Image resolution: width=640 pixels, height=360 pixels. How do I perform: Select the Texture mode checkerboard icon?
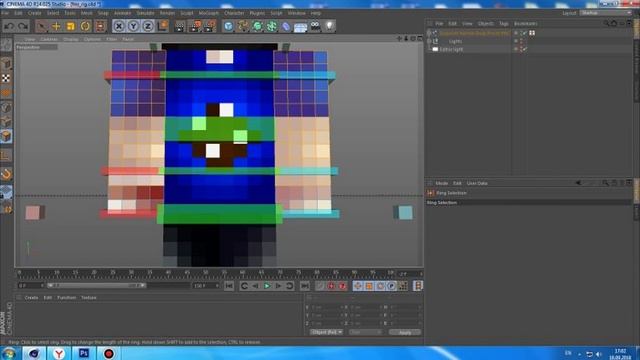point(6,78)
